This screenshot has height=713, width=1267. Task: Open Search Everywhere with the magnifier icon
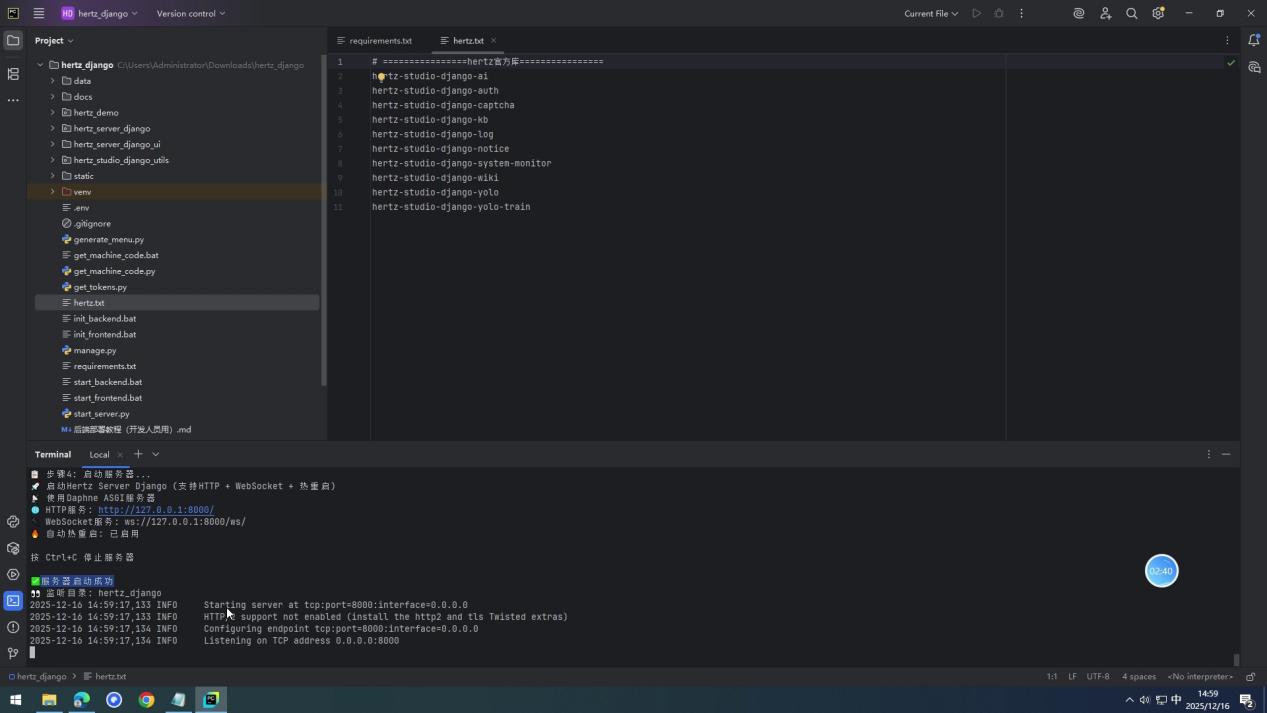click(1131, 13)
